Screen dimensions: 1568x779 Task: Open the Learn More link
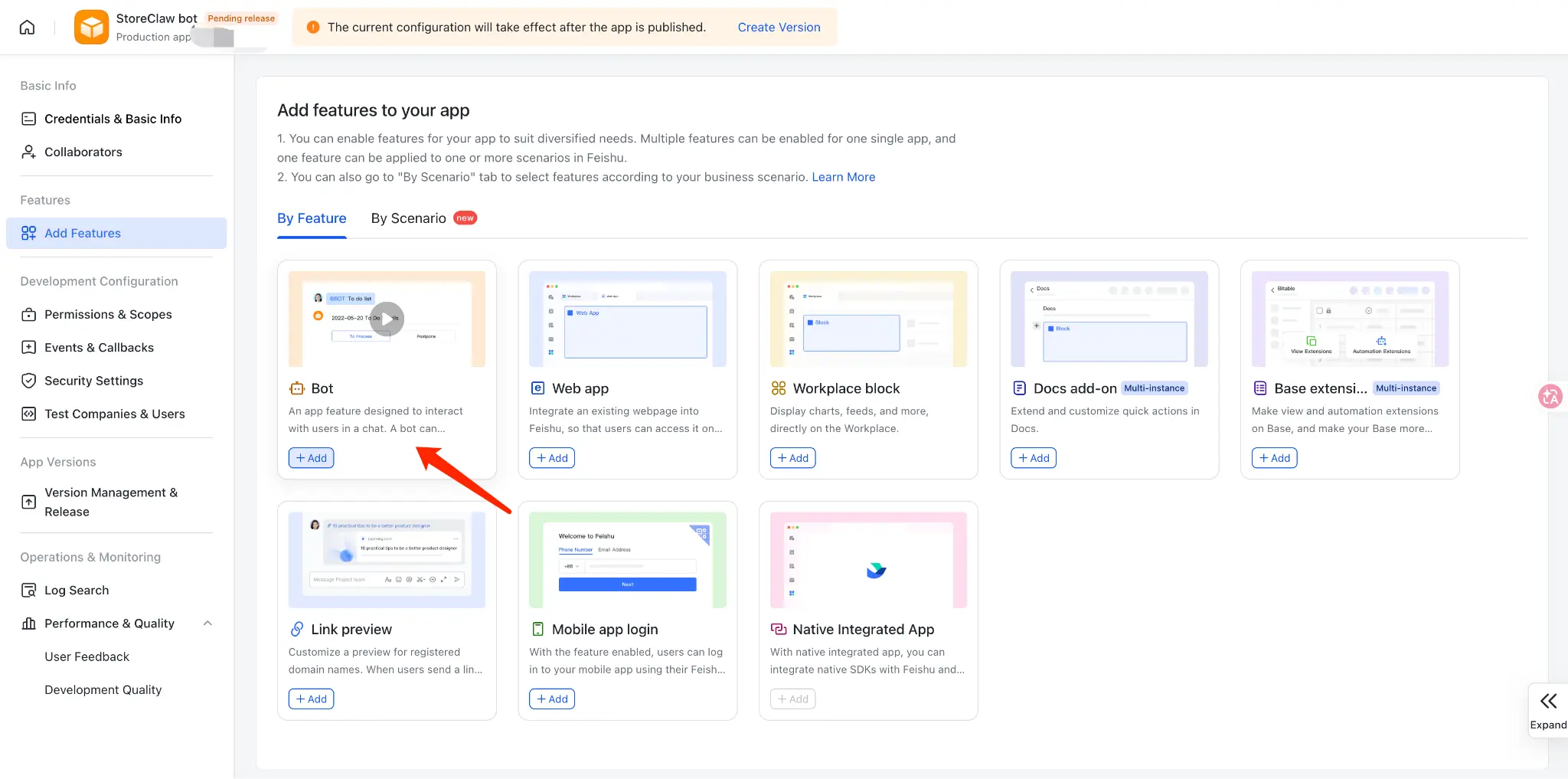pyautogui.click(x=843, y=177)
